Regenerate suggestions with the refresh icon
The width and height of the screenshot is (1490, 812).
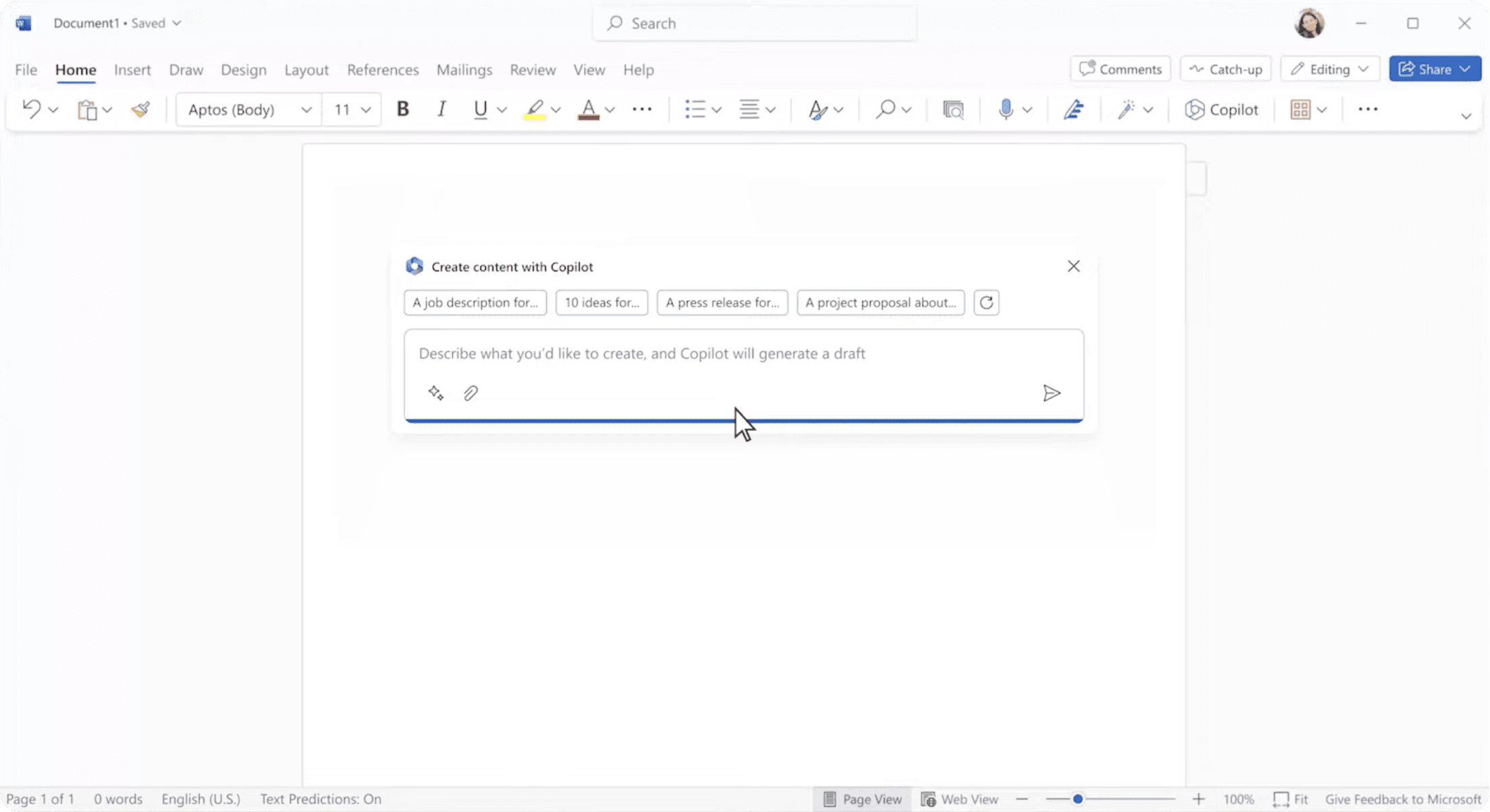click(x=986, y=302)
